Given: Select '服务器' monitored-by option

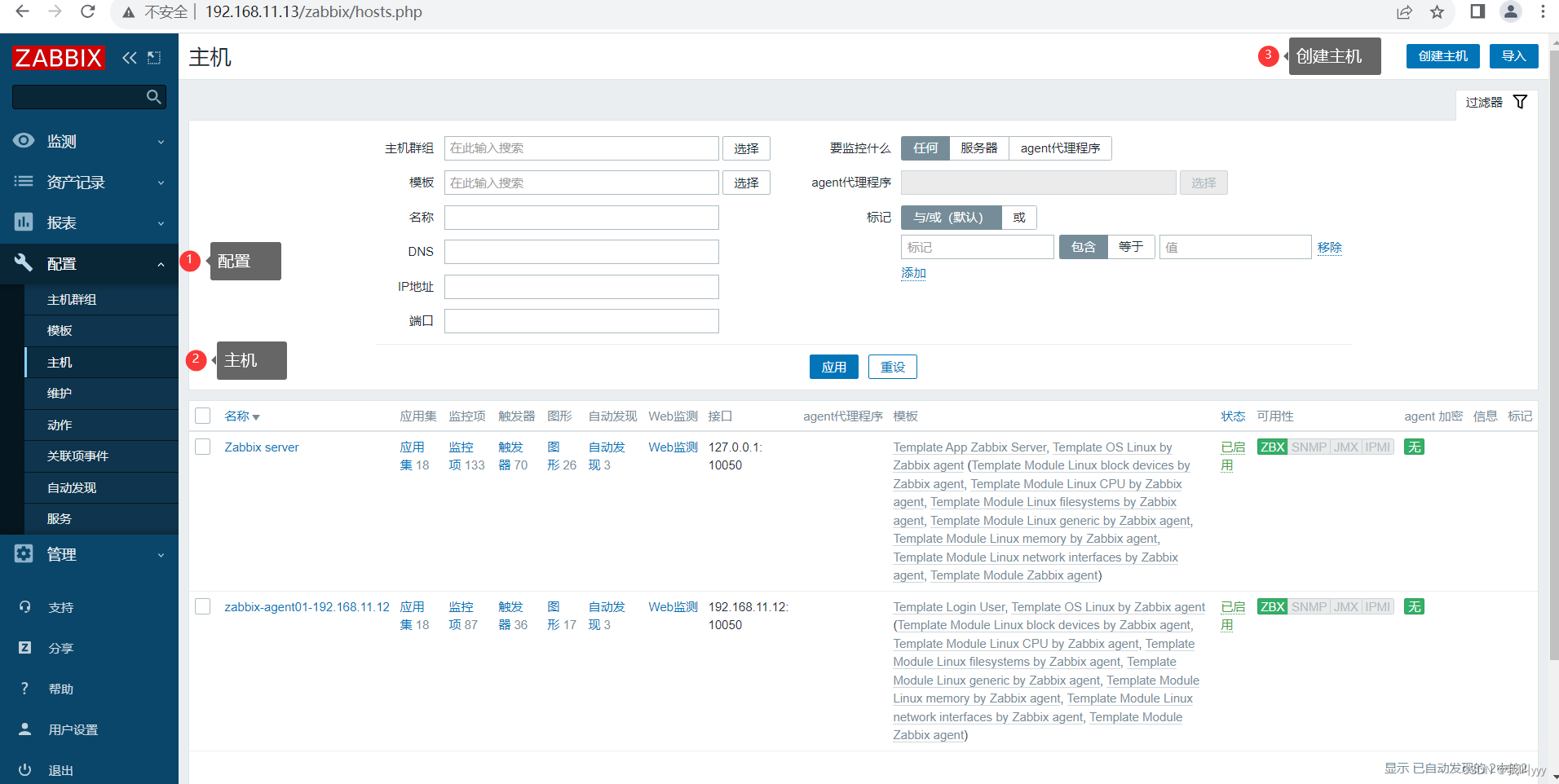Looking at the screenshot, I should [979, 148].
